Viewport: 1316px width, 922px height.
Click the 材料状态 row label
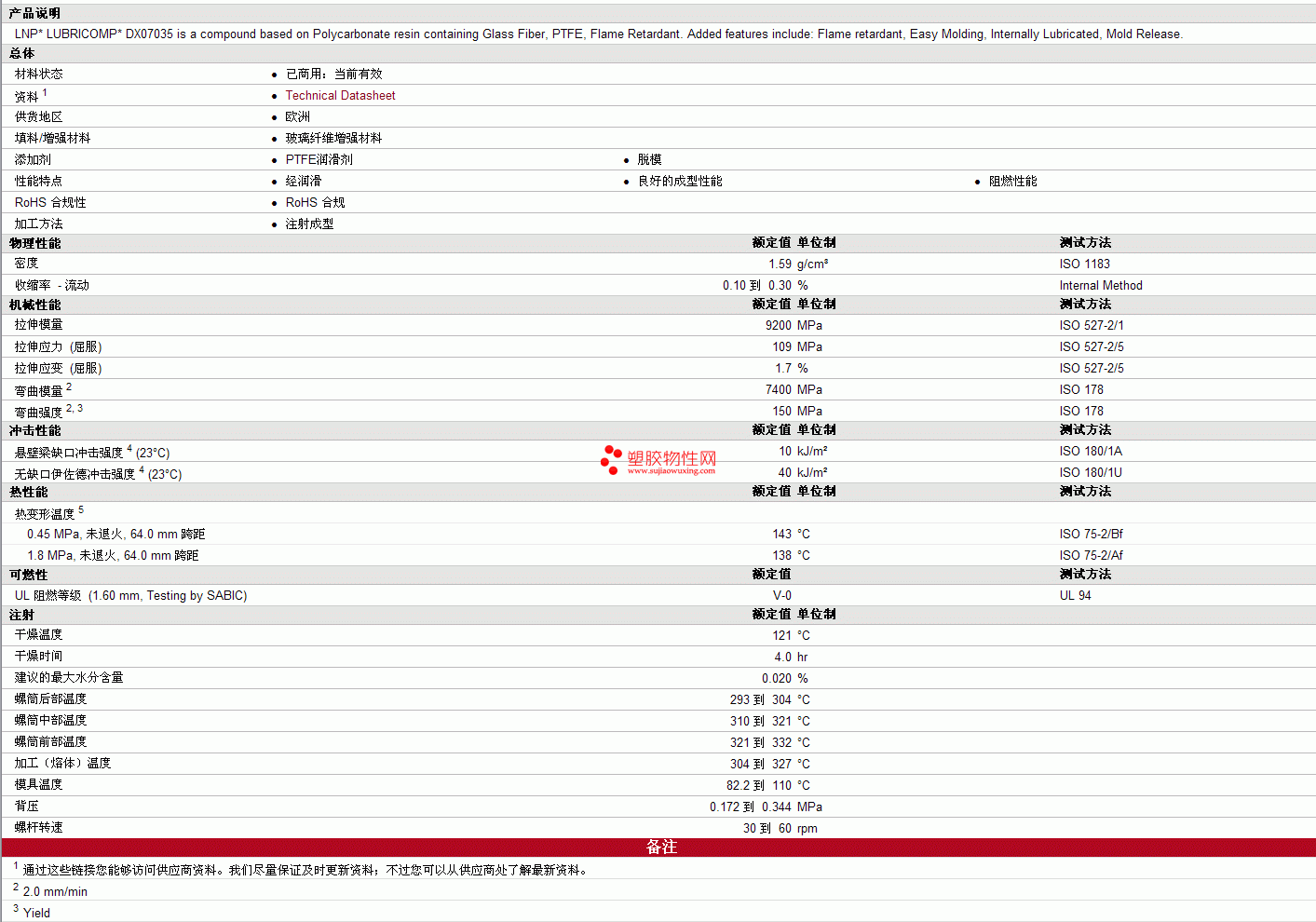(39, 74)
